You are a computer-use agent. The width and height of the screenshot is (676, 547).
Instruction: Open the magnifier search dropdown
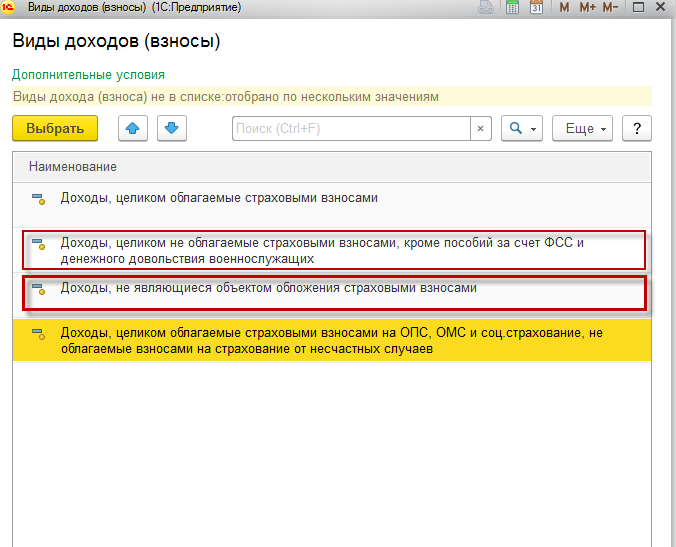522,128
